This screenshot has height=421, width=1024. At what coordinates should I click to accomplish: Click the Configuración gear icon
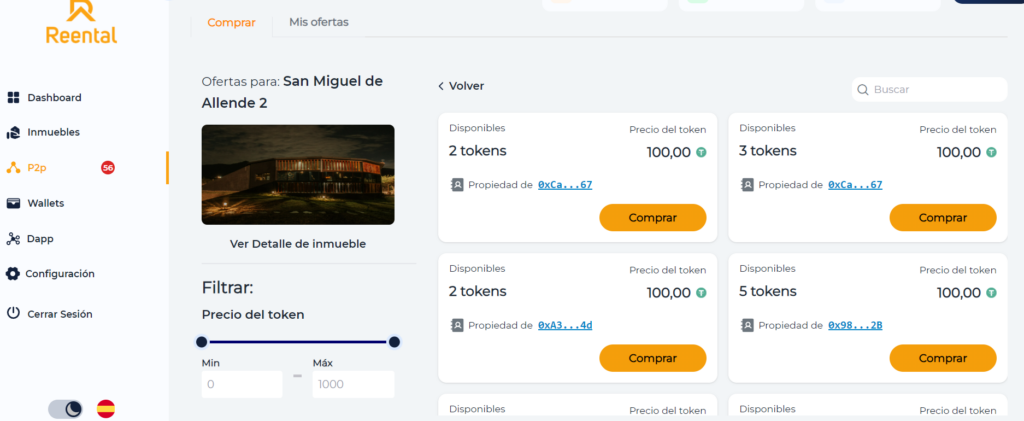(x=13, y=274)
